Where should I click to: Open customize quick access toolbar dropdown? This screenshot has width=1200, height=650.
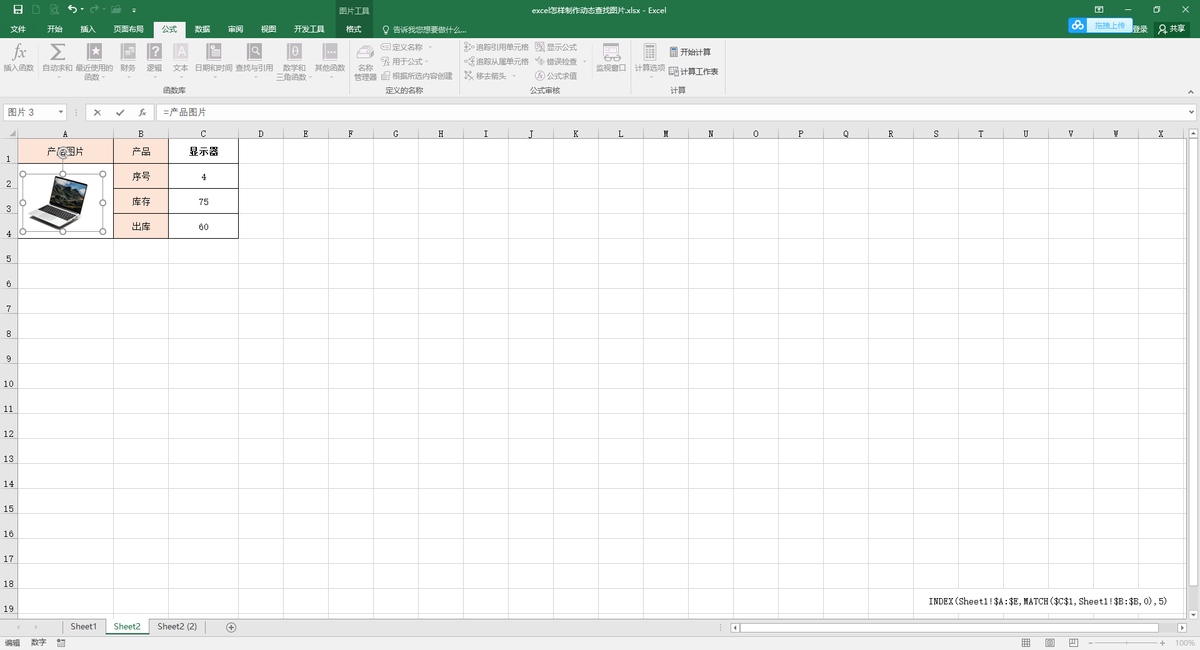pos(134,9)
